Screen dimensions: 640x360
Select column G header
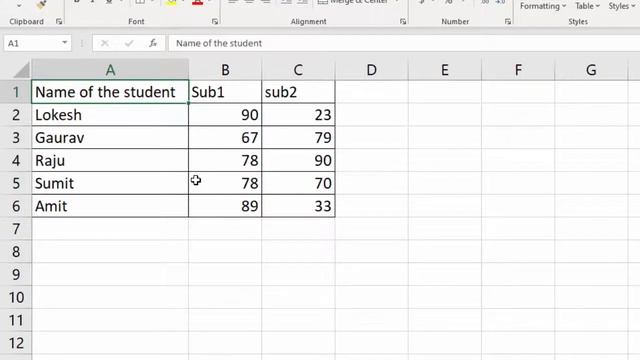click(x=591, y=70)
